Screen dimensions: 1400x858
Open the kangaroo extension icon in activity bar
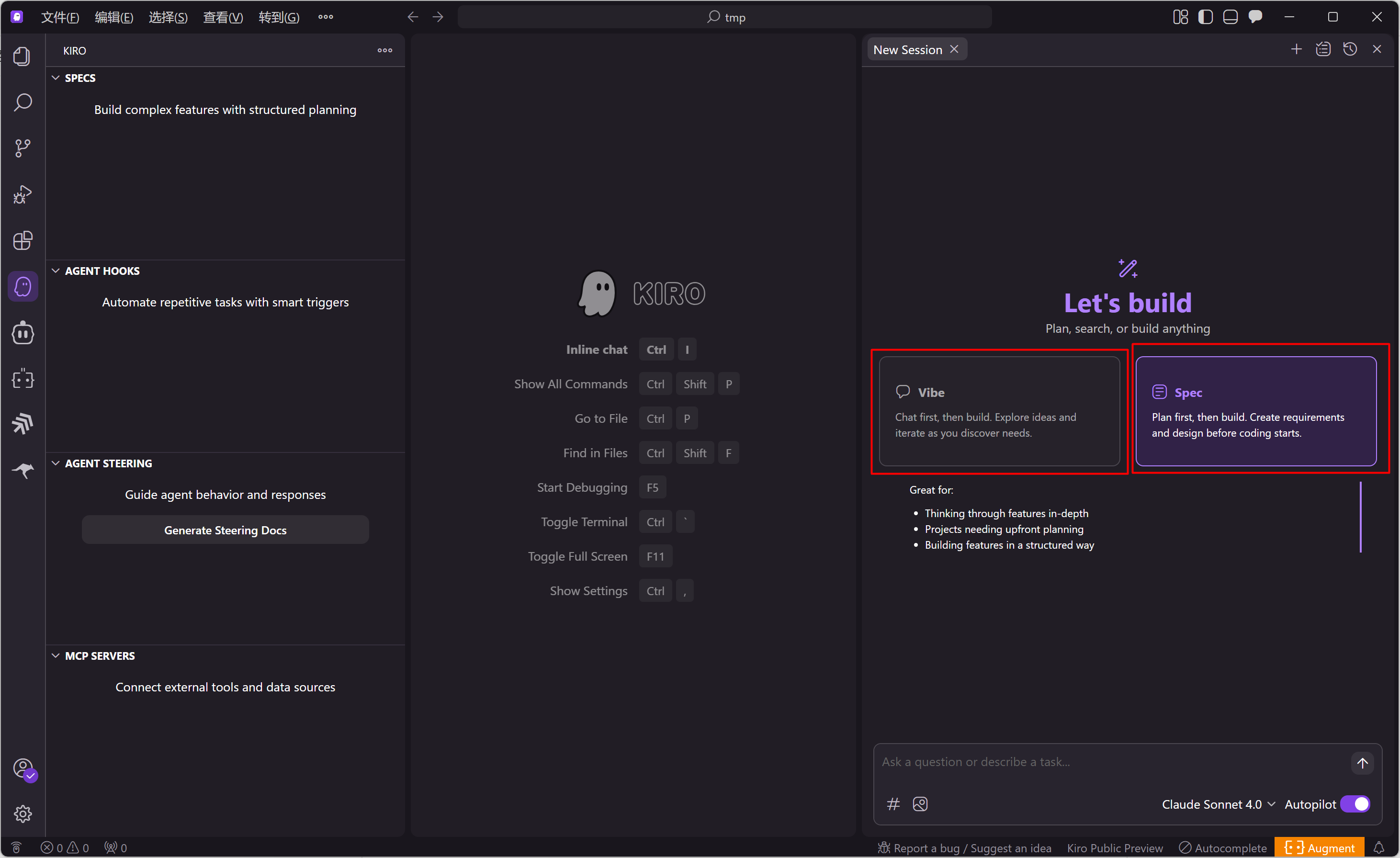click(22, 471)
